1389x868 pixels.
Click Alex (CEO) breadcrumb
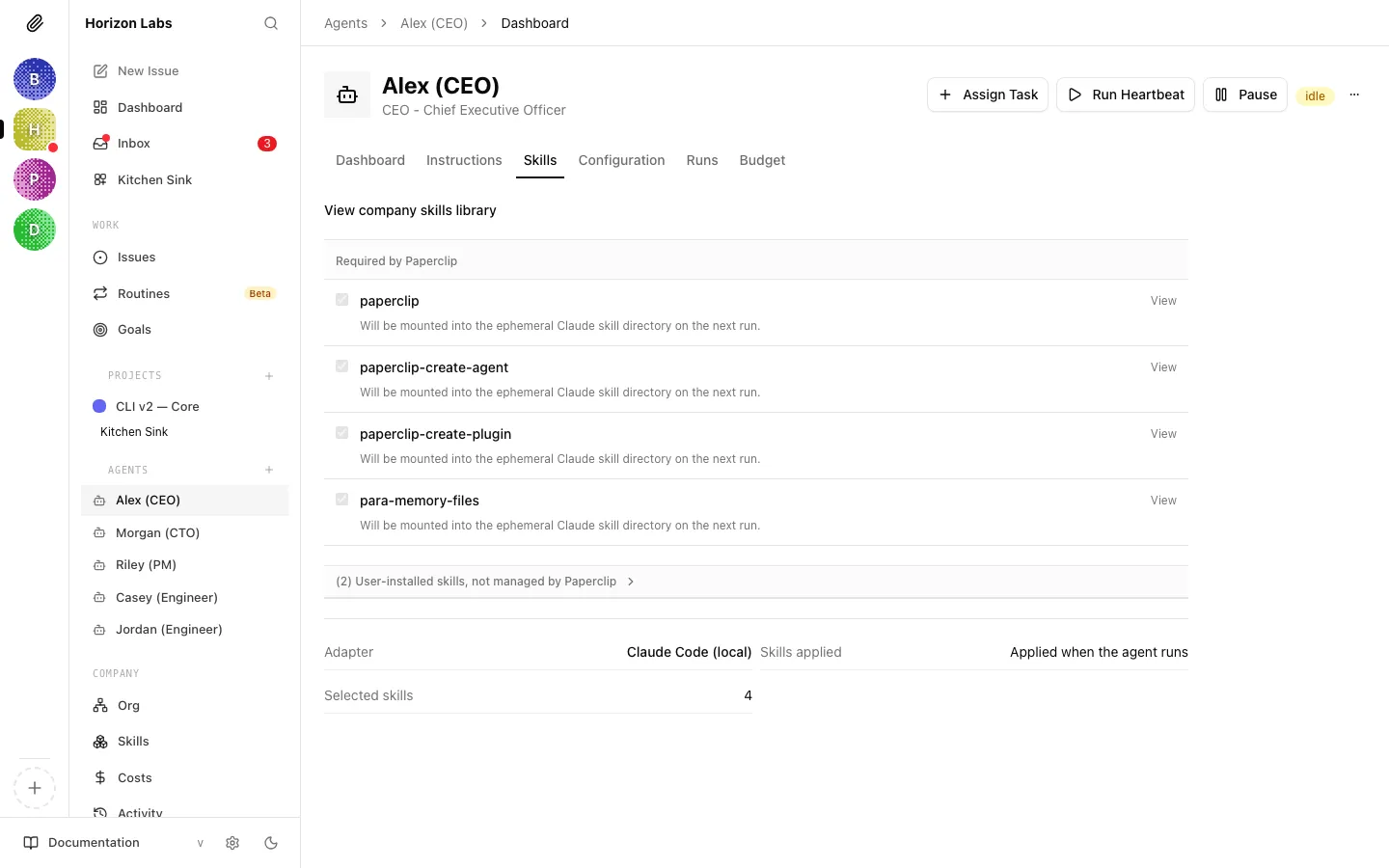434,23
